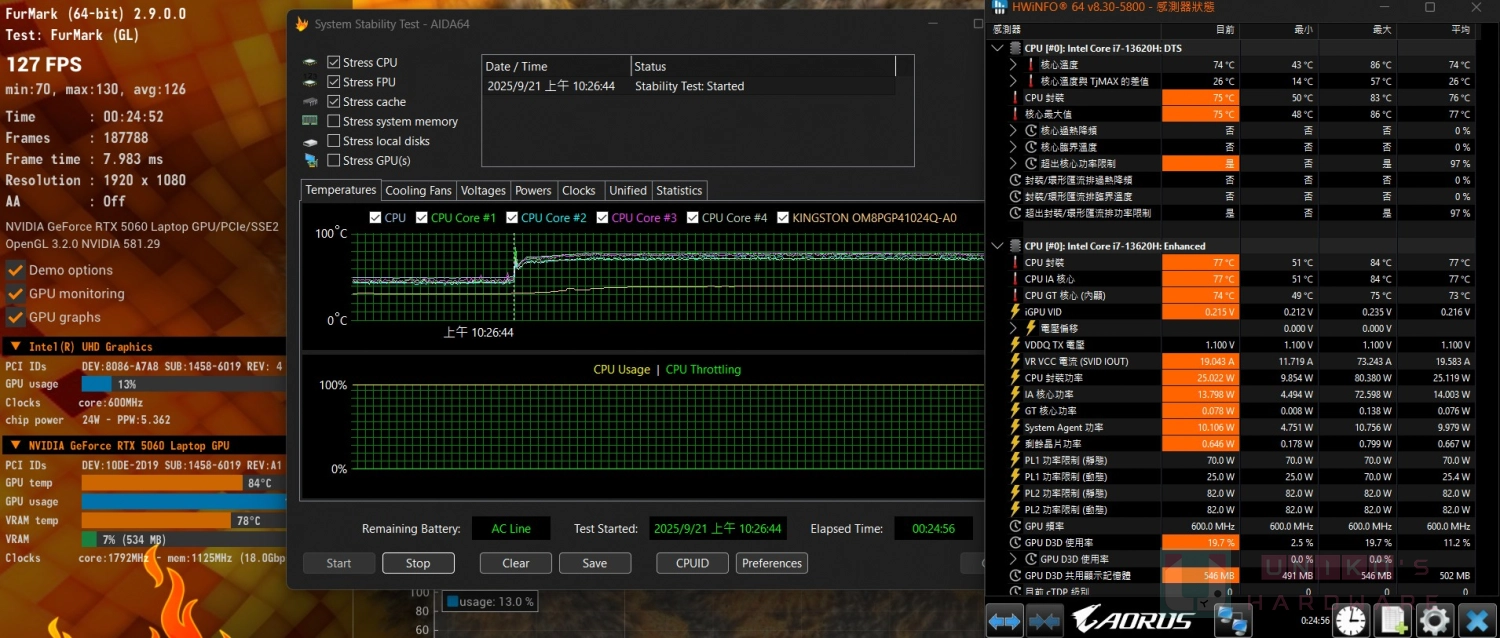The width and height of the screenshot is (1500, 638).
Task: Click the 目前 column header in HWiNFO
Action: pos(1201,30)
